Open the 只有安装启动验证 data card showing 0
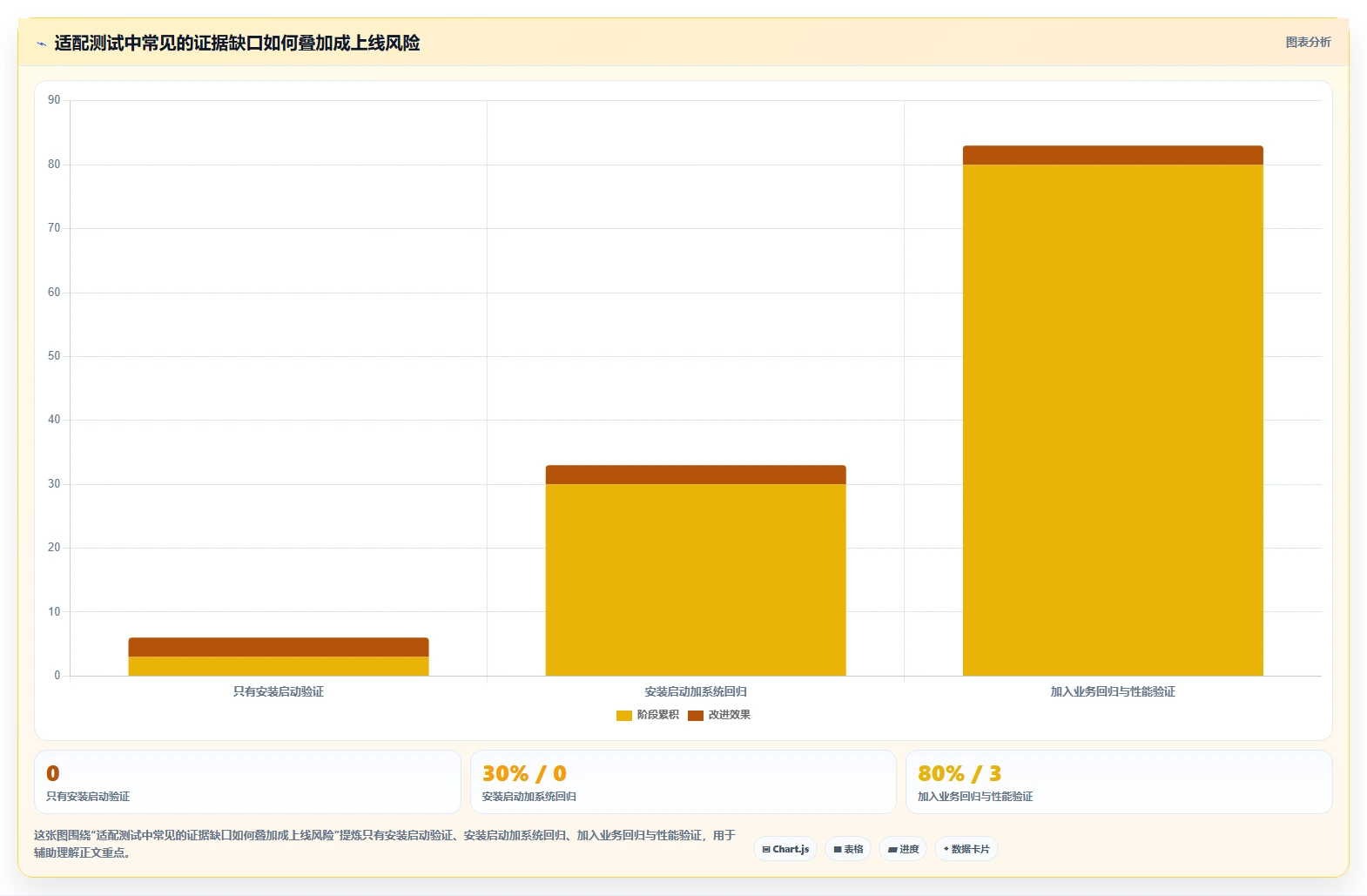Image resolution: width=1367 pixels, height=896 pixels. click(247, 782)
